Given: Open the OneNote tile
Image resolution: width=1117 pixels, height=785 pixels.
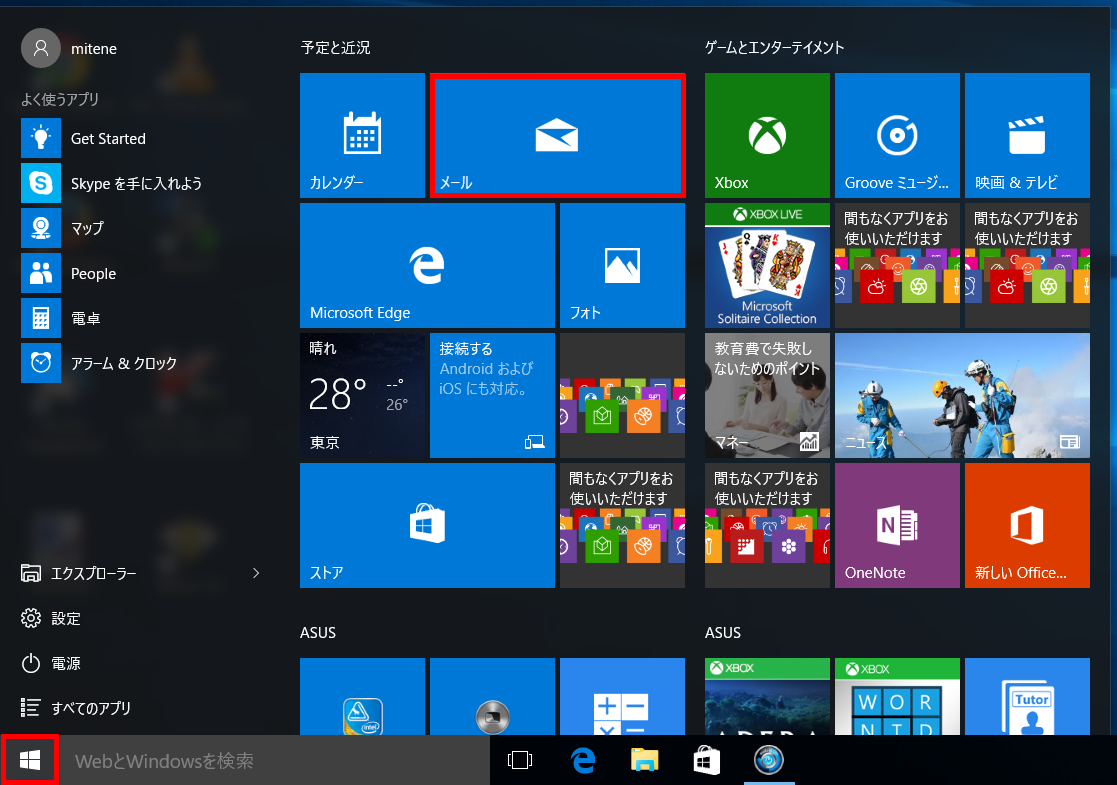Looking at the screenshot, I should click(897, 525).
